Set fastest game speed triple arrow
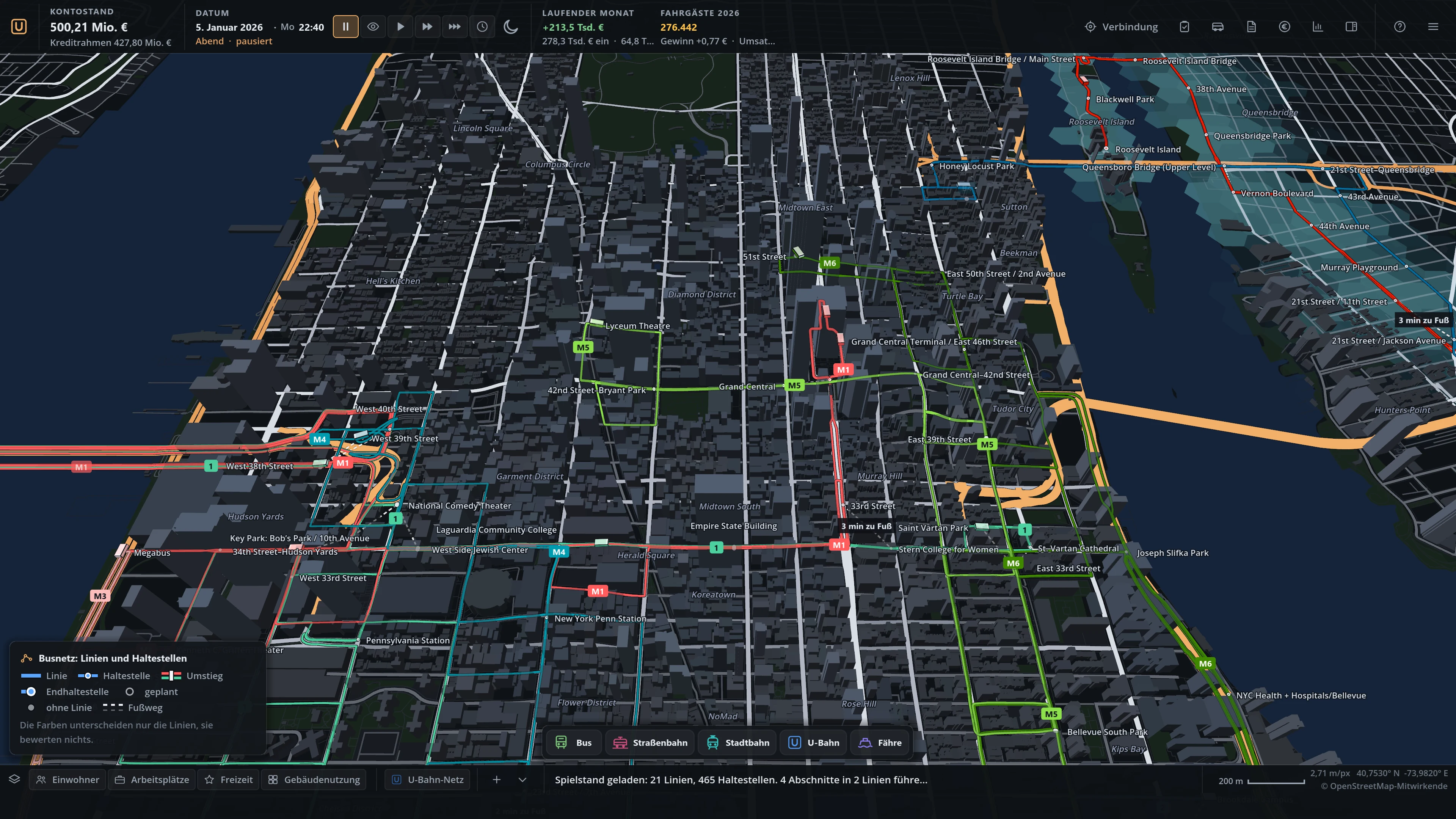The image size is (1456, 819). click(x=455, y=27)
